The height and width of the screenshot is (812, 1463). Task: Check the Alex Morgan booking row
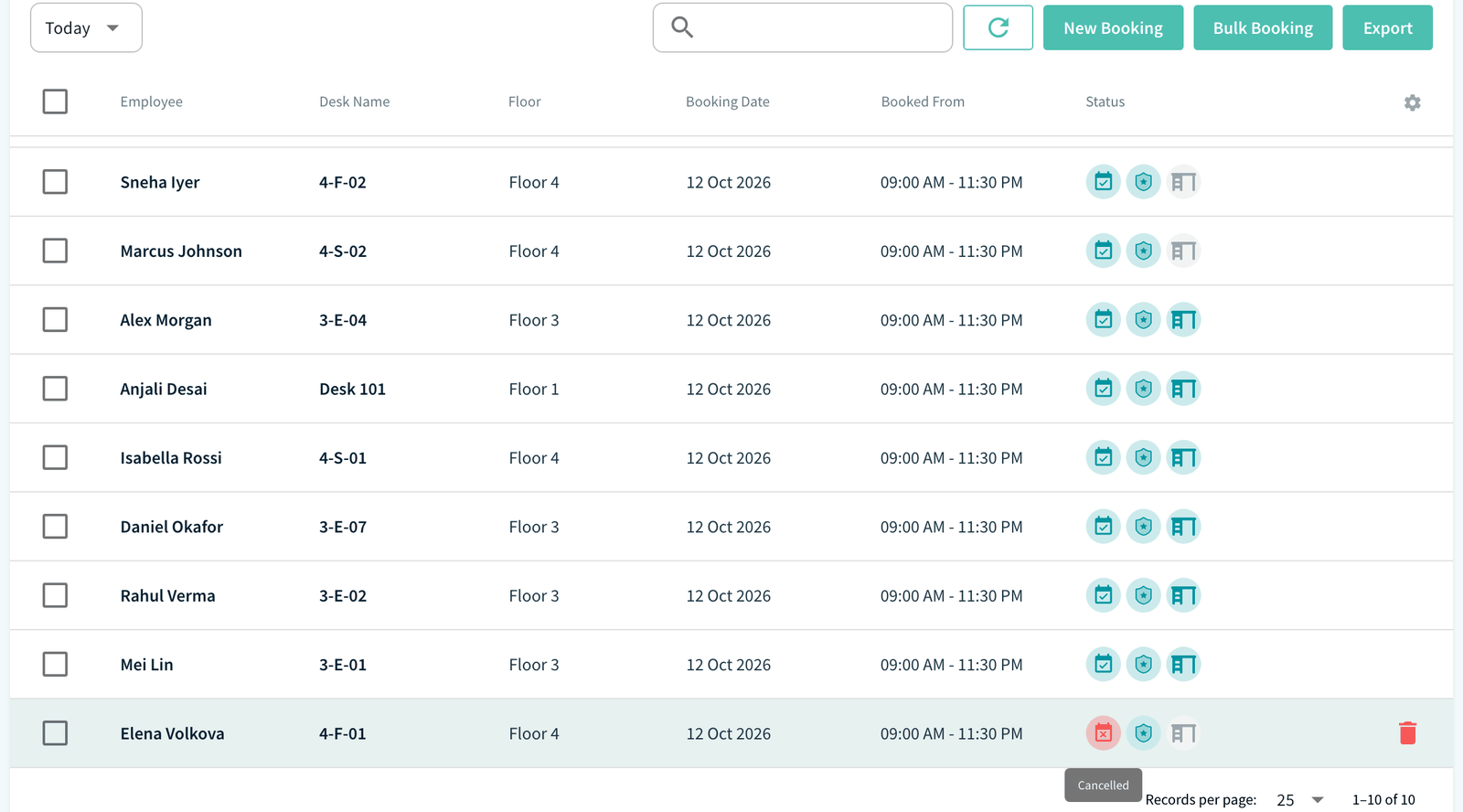click(55, 320)
